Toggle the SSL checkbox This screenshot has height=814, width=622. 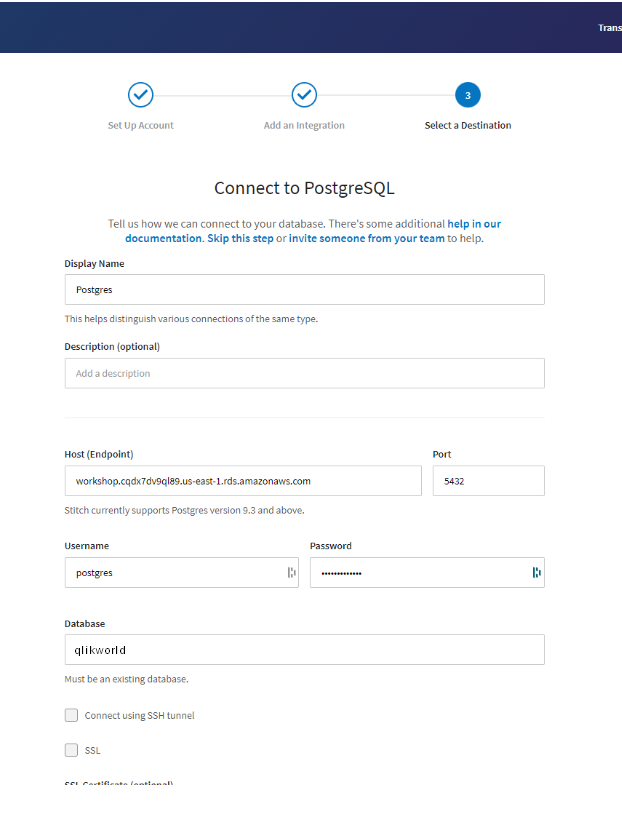coord(71,750)
